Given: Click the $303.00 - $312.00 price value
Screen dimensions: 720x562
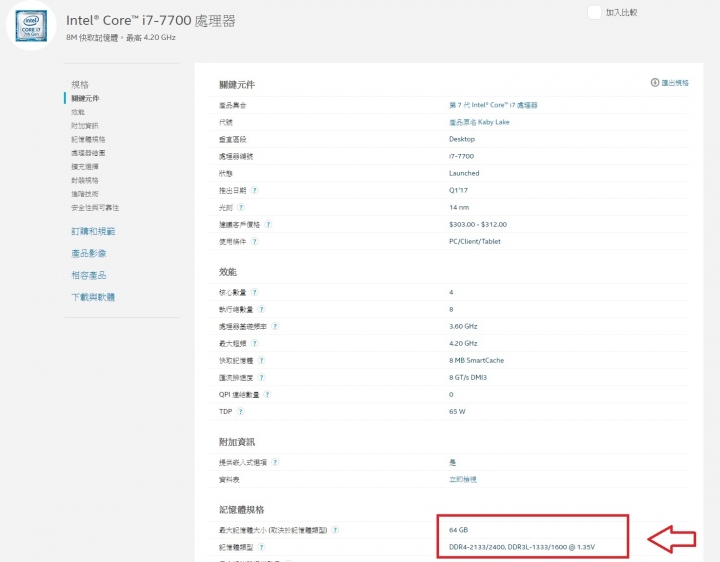Looking at the screenshot, I should click(478, 224).
